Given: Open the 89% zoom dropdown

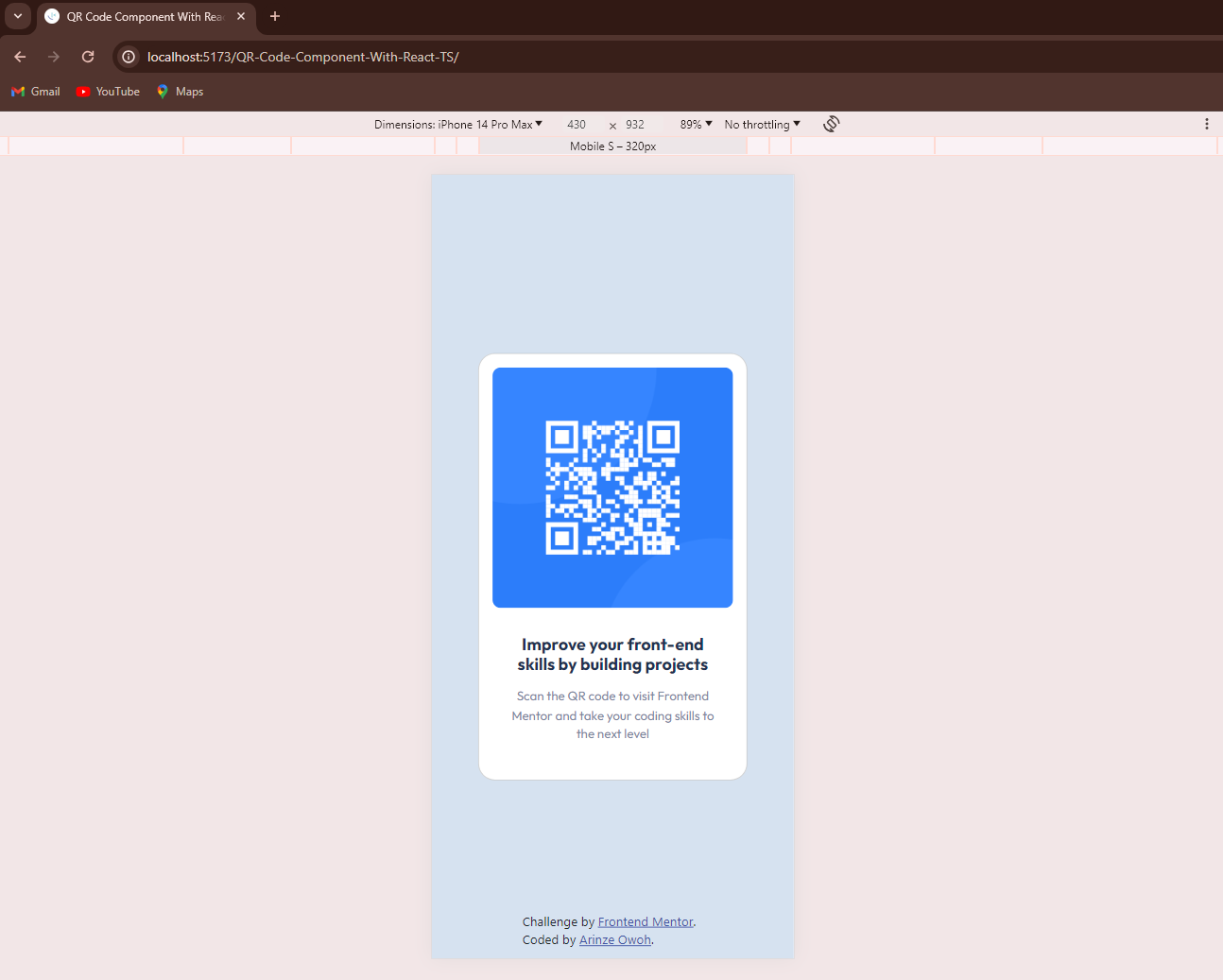Looking at the screenshot, I should (697, 125).
